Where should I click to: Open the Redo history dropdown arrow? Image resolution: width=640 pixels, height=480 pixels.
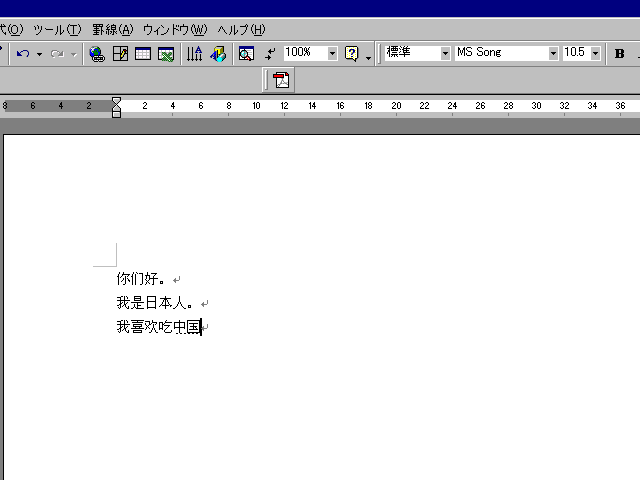74,54
